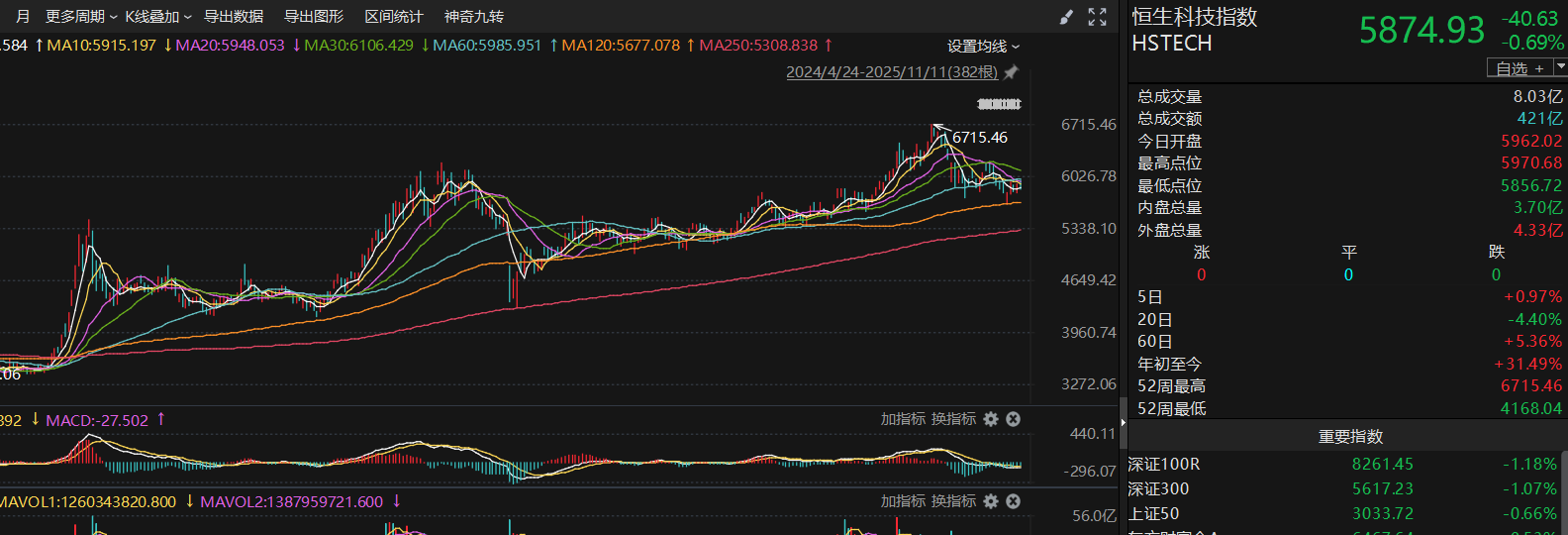
Task: Click the 60日 +5.36% row
Action: pyautogui.click(x=1349, y=341)
